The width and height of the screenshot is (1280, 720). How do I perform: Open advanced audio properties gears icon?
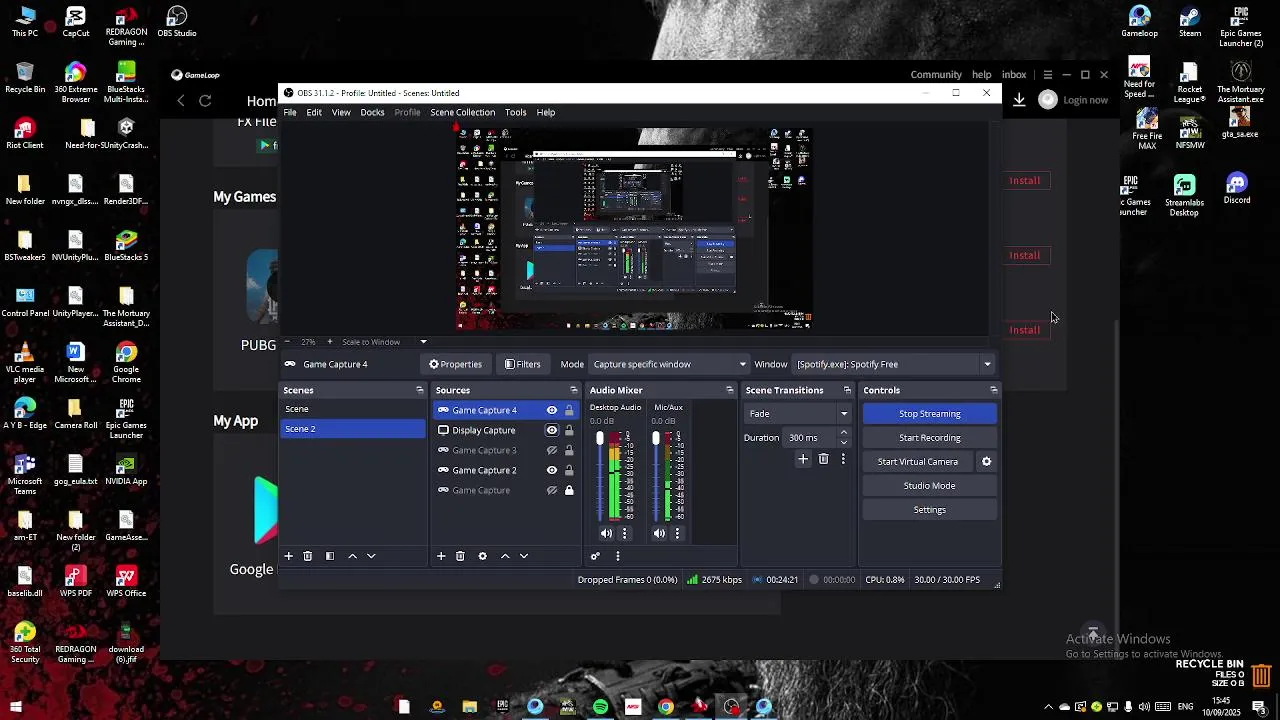pyautogui.click(x=595, y=556)
